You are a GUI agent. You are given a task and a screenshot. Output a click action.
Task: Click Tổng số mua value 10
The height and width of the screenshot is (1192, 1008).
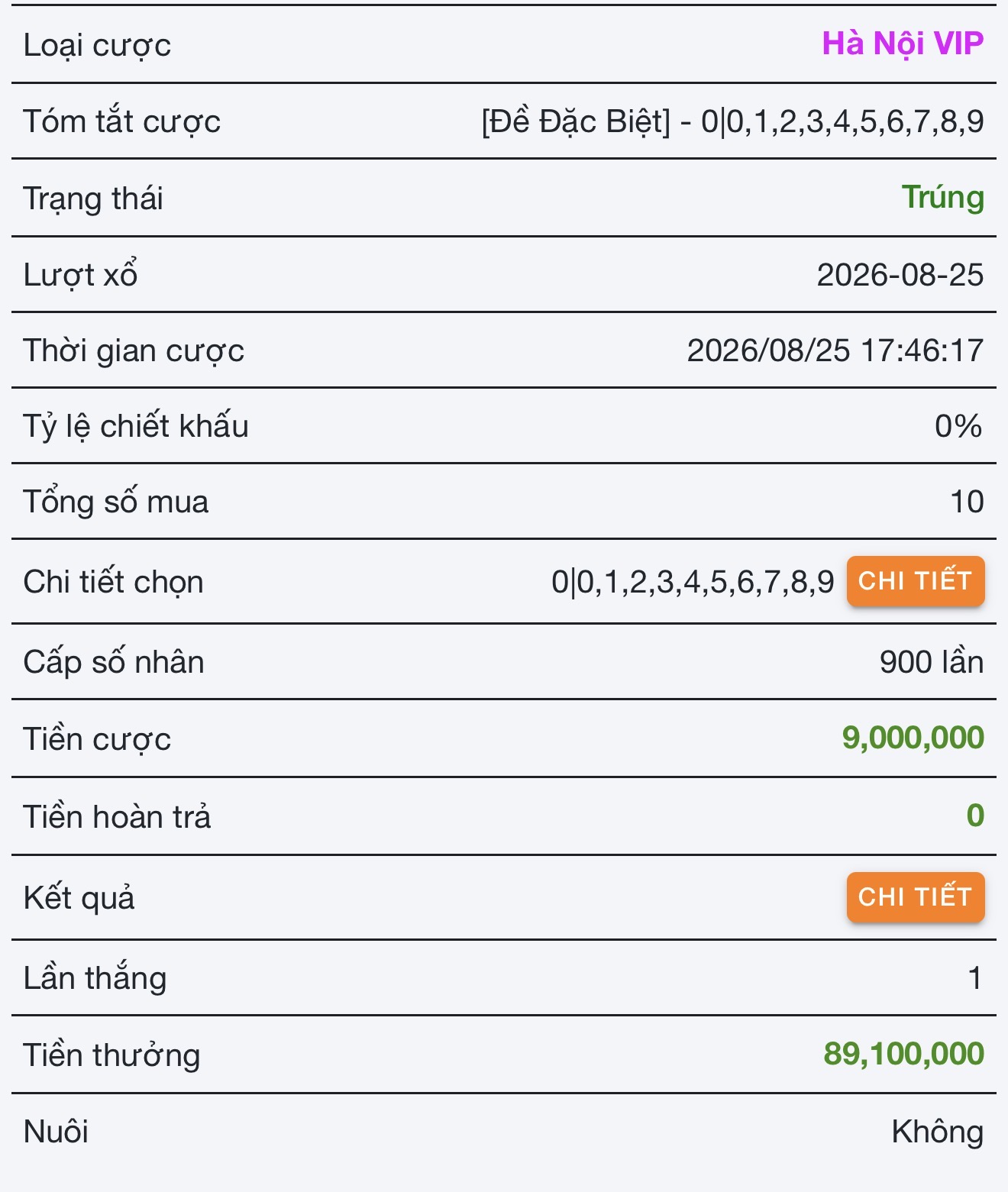(x=967, y=502)
